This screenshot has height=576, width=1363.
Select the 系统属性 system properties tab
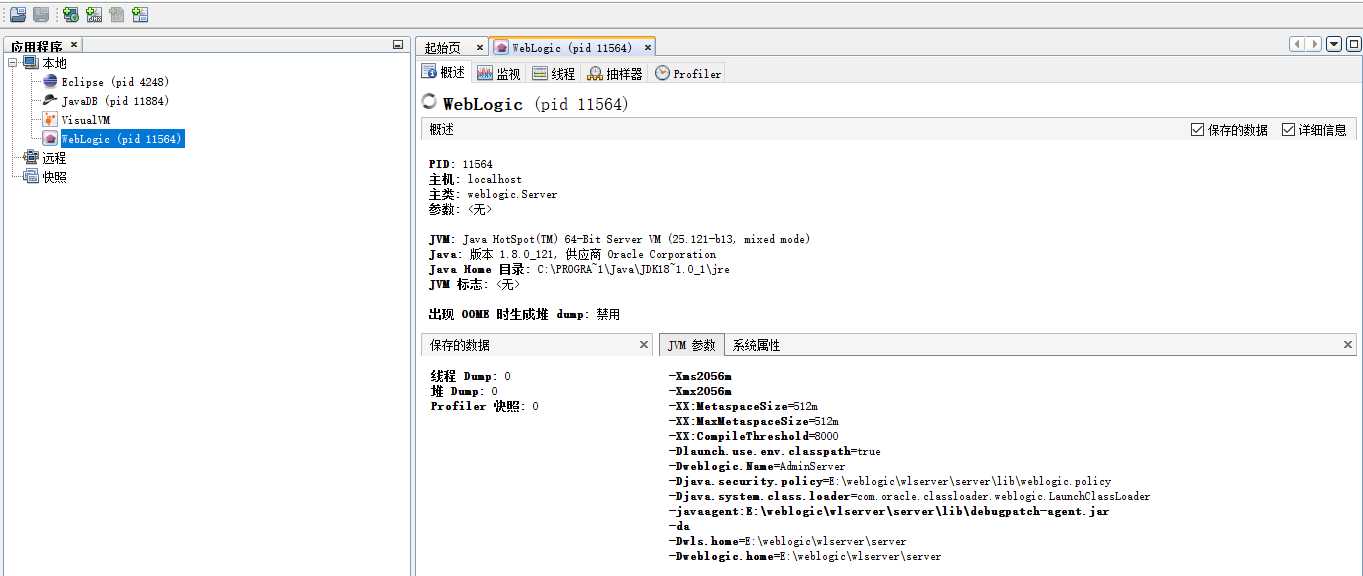[756, 345]
